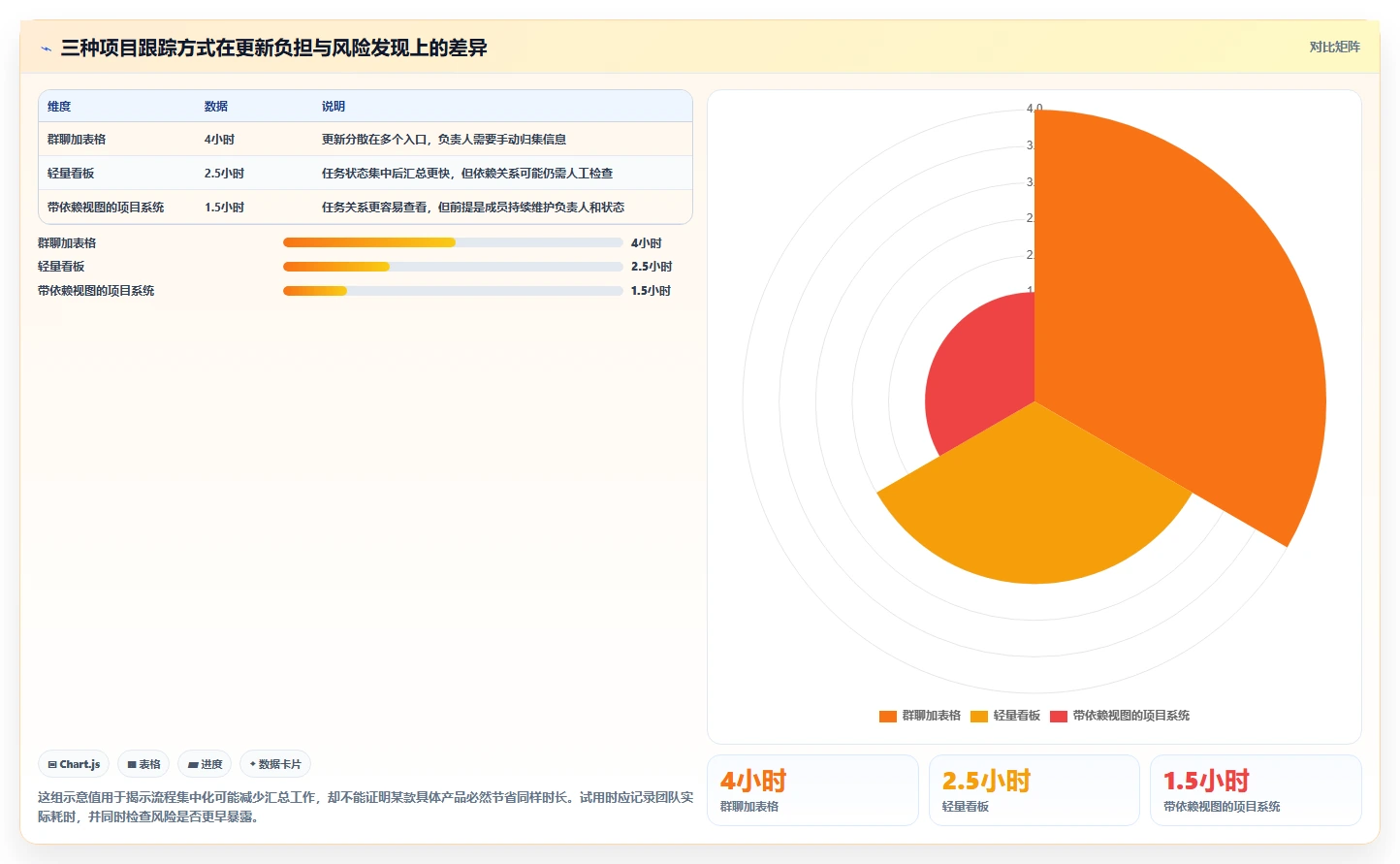The height and width of the screenshot is (864, 1400).
Task: Click the 数据卡片 tag chip
Action: [x=275, y=764]
